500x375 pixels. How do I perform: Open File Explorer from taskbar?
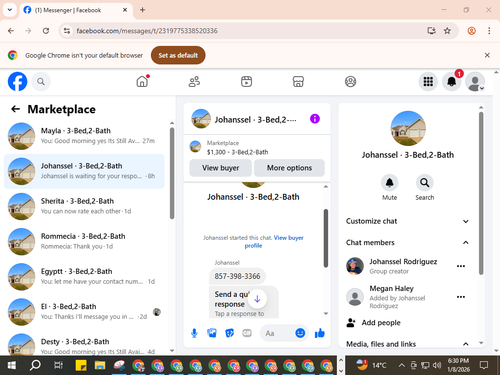click(x=100, y=365)
